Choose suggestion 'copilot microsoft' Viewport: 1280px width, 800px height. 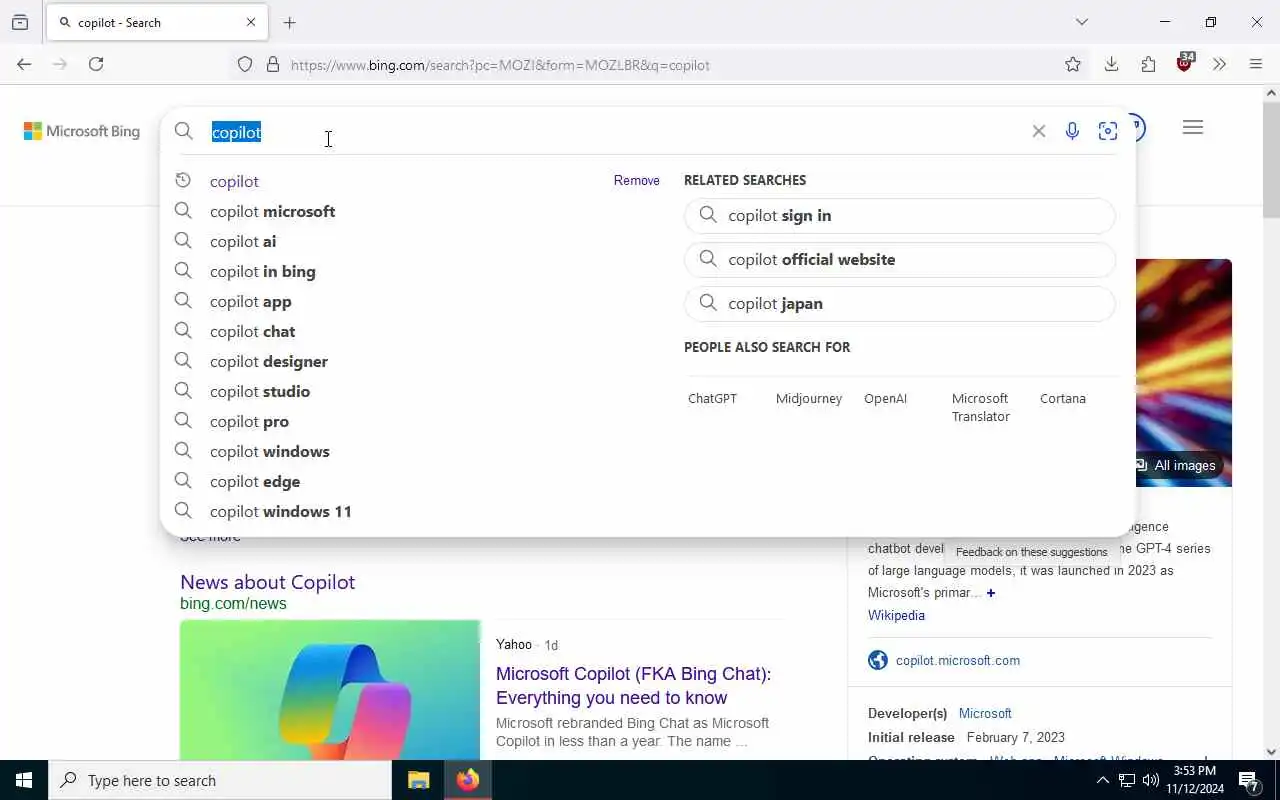coord(272,211)
